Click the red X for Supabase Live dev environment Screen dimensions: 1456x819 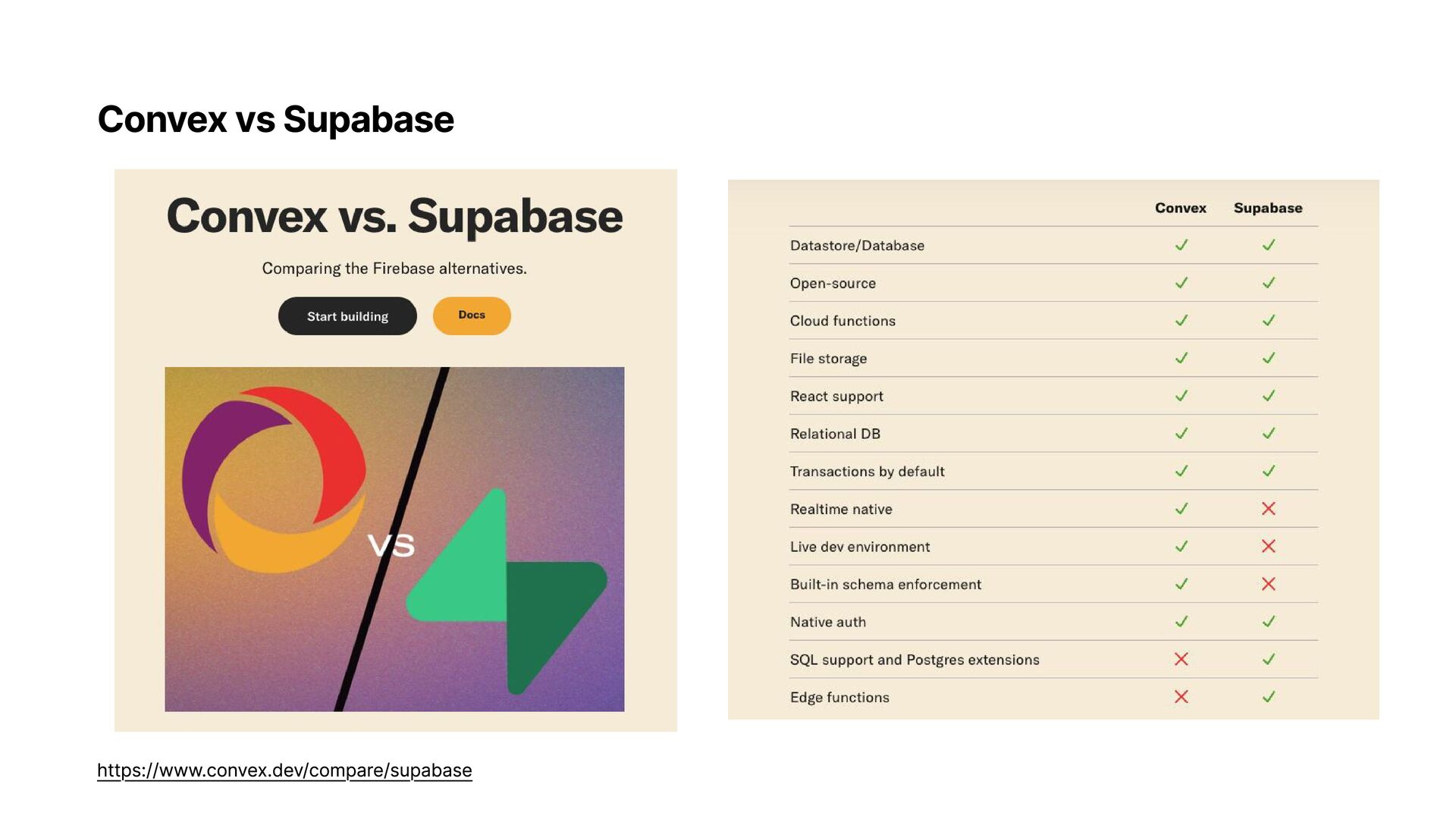[1268, 546]
